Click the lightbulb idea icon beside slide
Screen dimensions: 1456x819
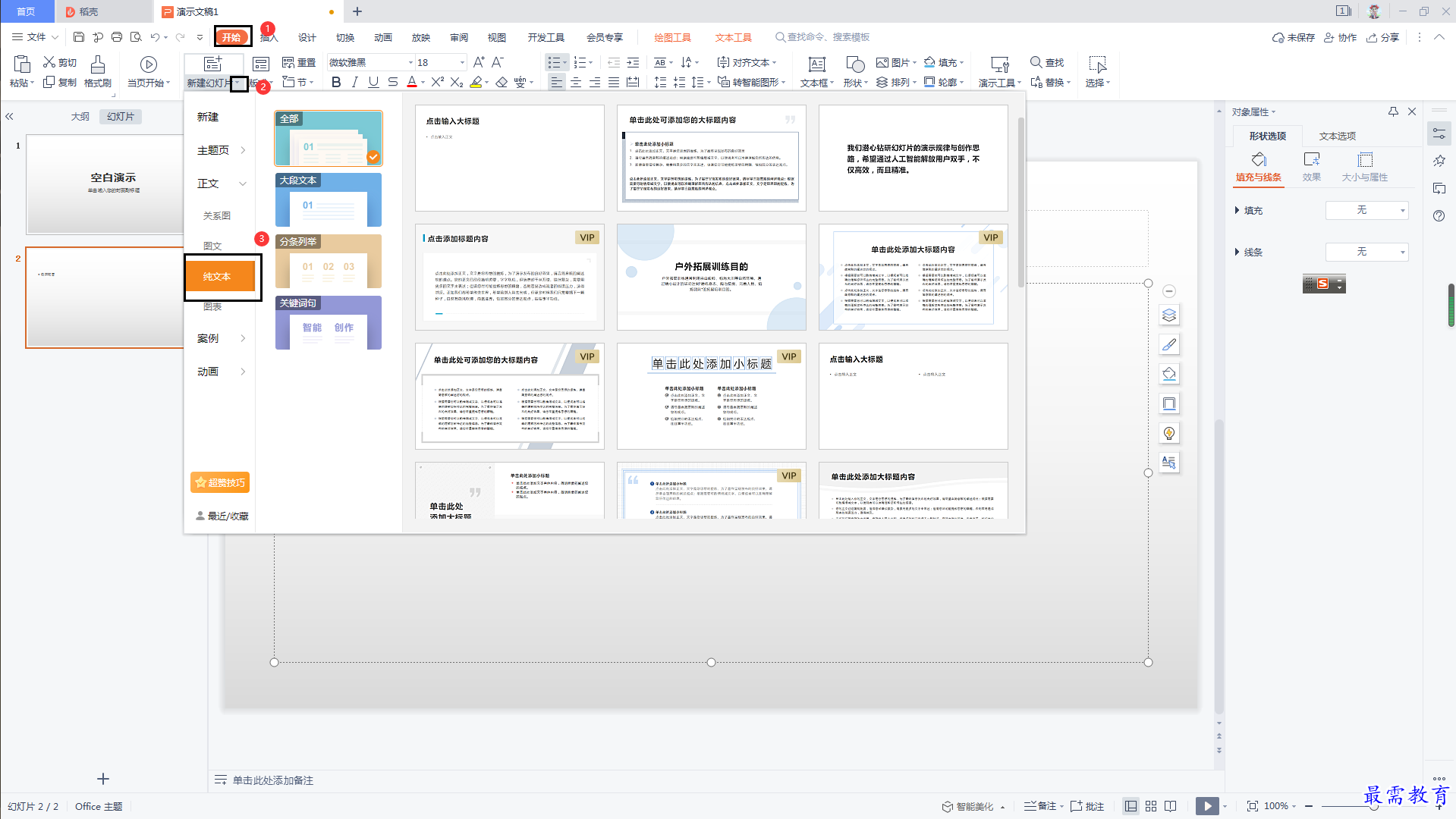(x=1169, y=433)
